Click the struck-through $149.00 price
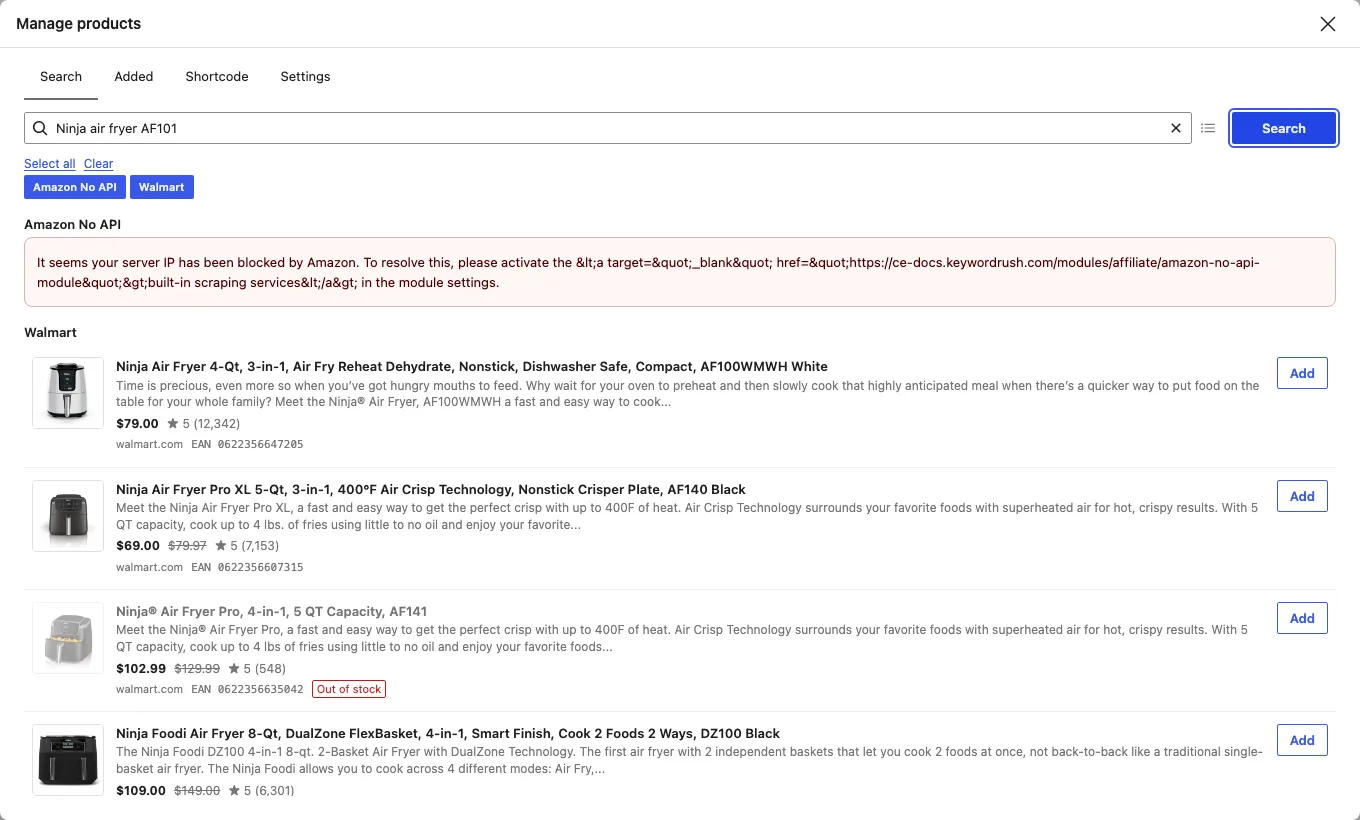 197,790
